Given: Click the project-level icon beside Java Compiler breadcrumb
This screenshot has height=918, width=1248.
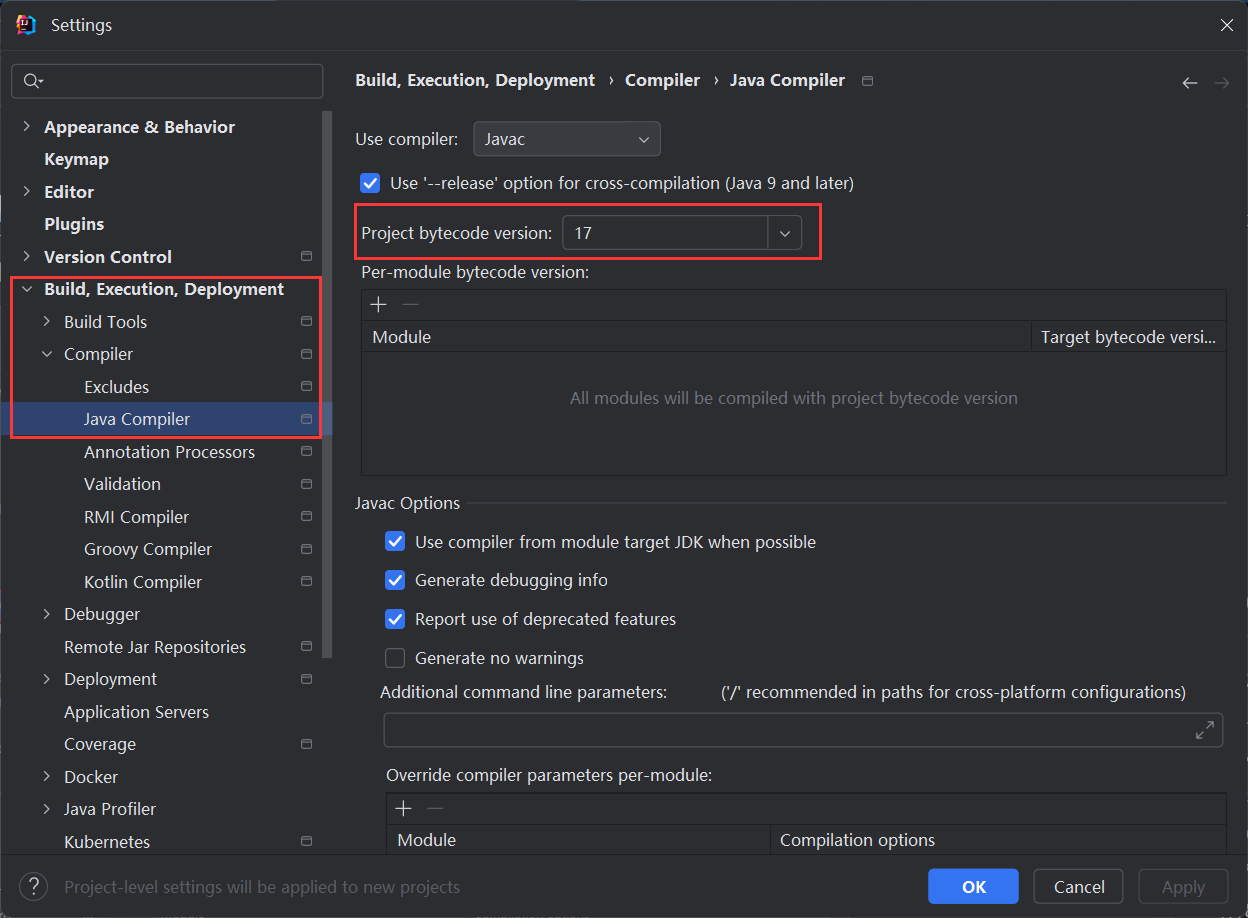Looking at the screenshot, I should click(867, 81).
